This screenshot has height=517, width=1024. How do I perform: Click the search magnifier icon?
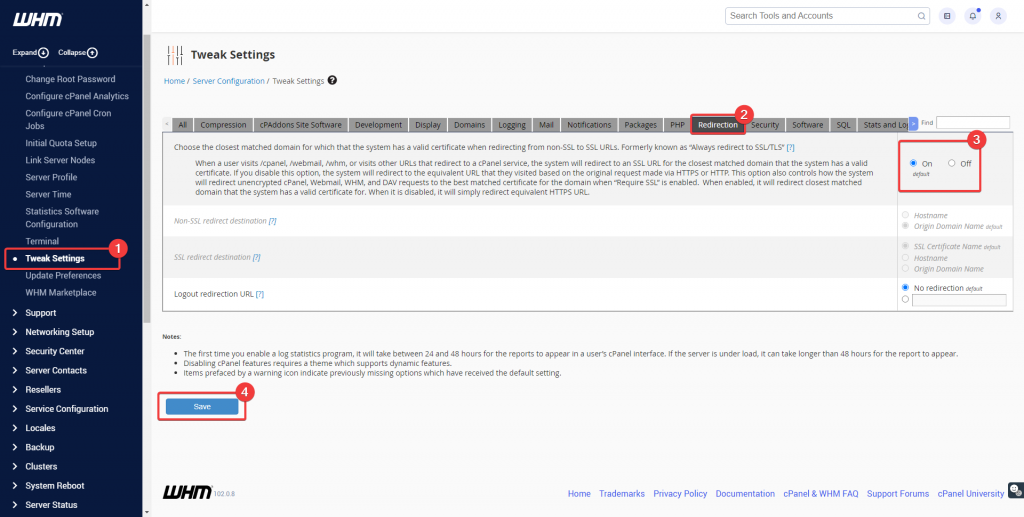[x=921, y=16]
